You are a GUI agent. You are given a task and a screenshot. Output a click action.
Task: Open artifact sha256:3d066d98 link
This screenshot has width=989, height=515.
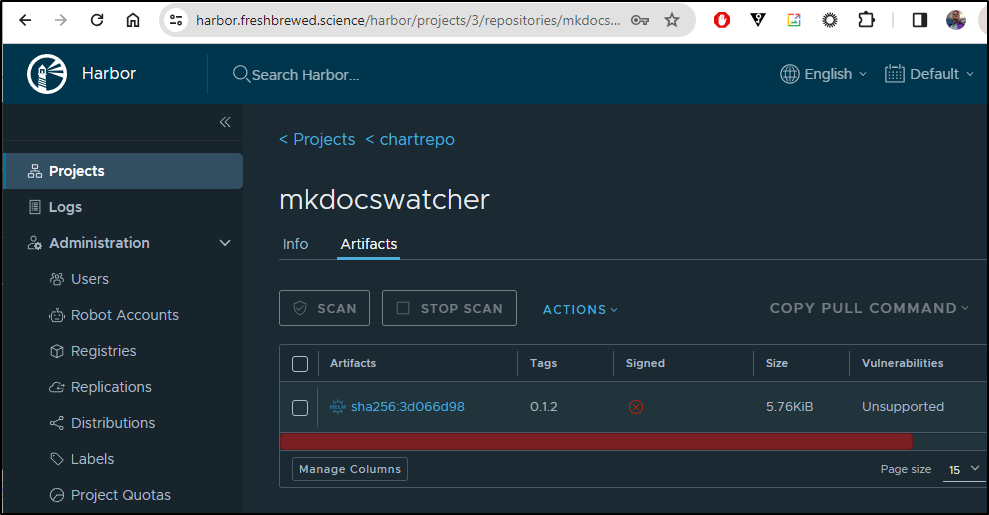pos(407,407)
